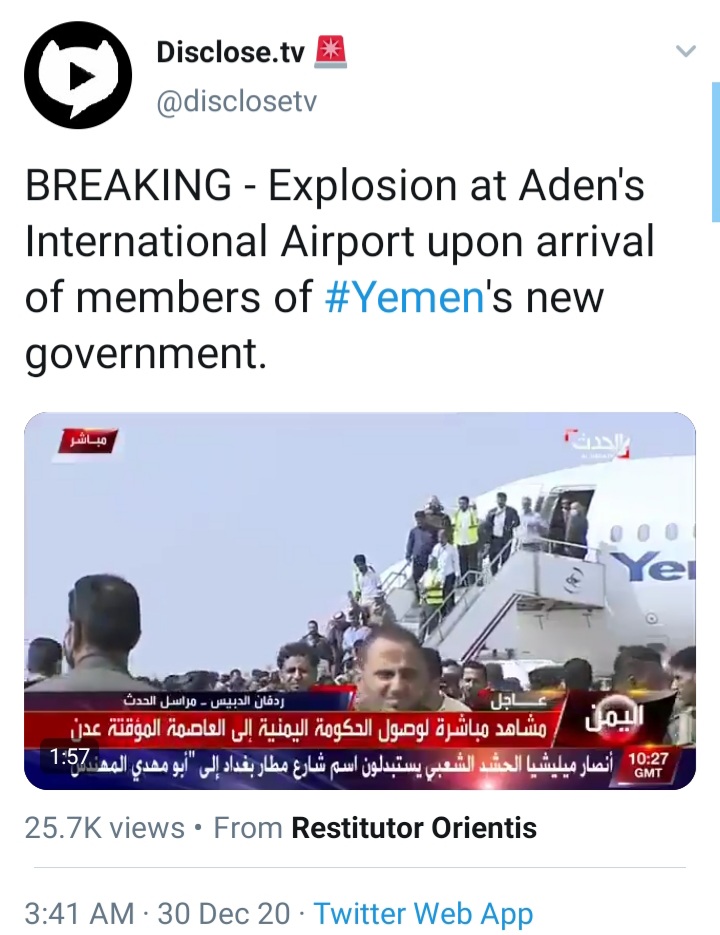Open the 3:41 AM · 30 Dec 20 timestamp

[x=157, y=913]
